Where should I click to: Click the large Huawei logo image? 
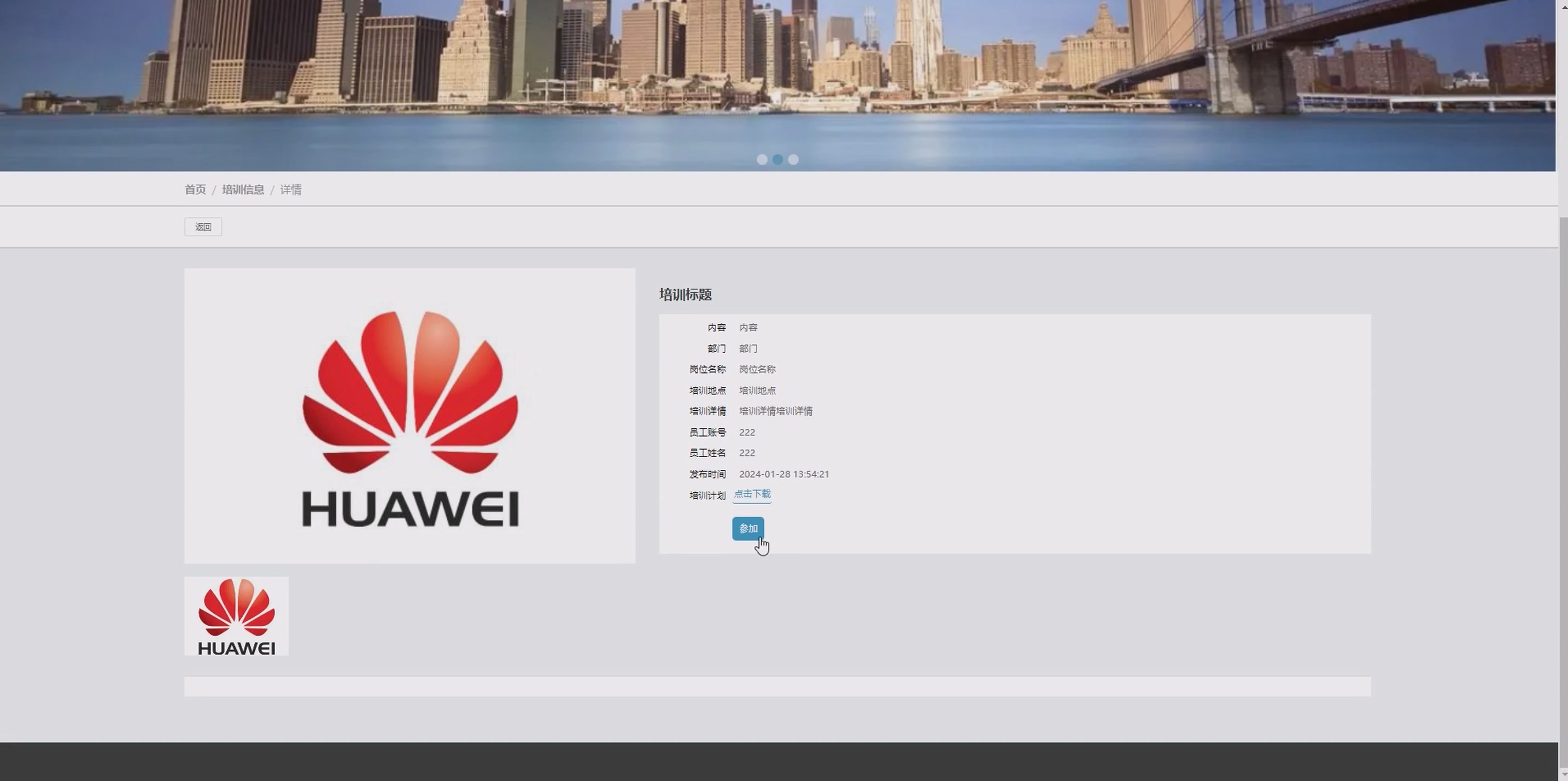click(409, 416)
